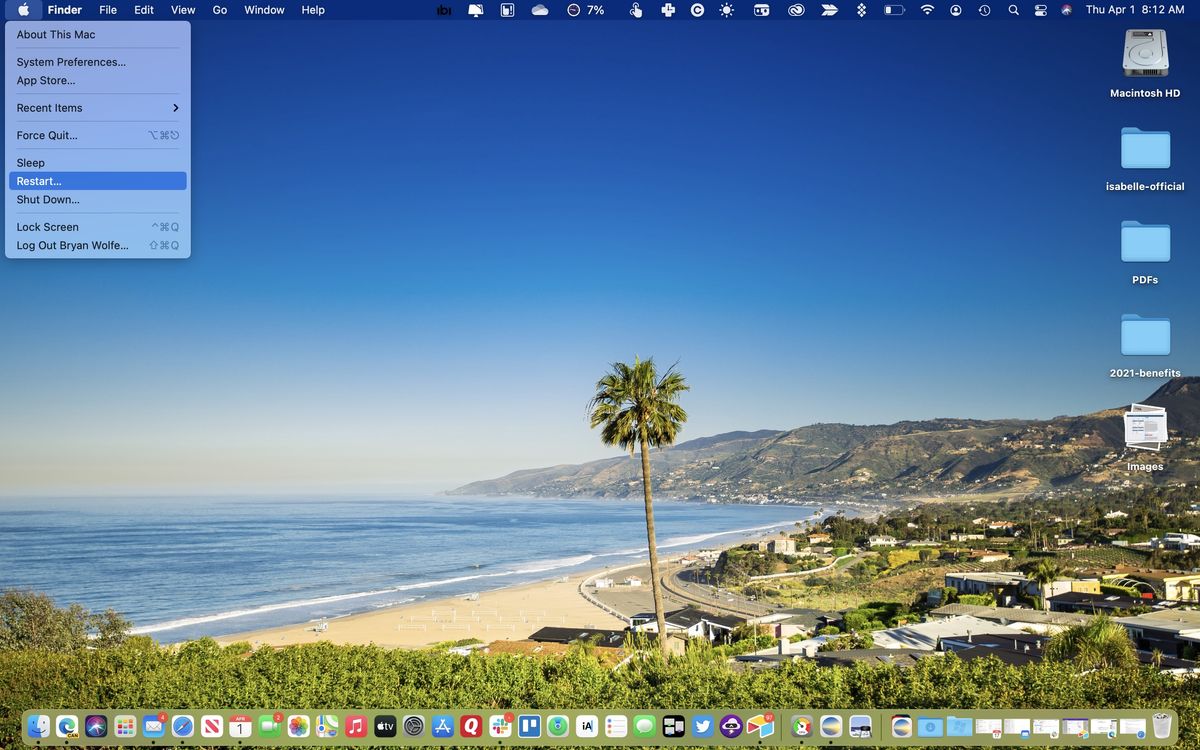Open Photos from the Dock
Viewport: 1200px width, 750px height.
pos(298,725)
